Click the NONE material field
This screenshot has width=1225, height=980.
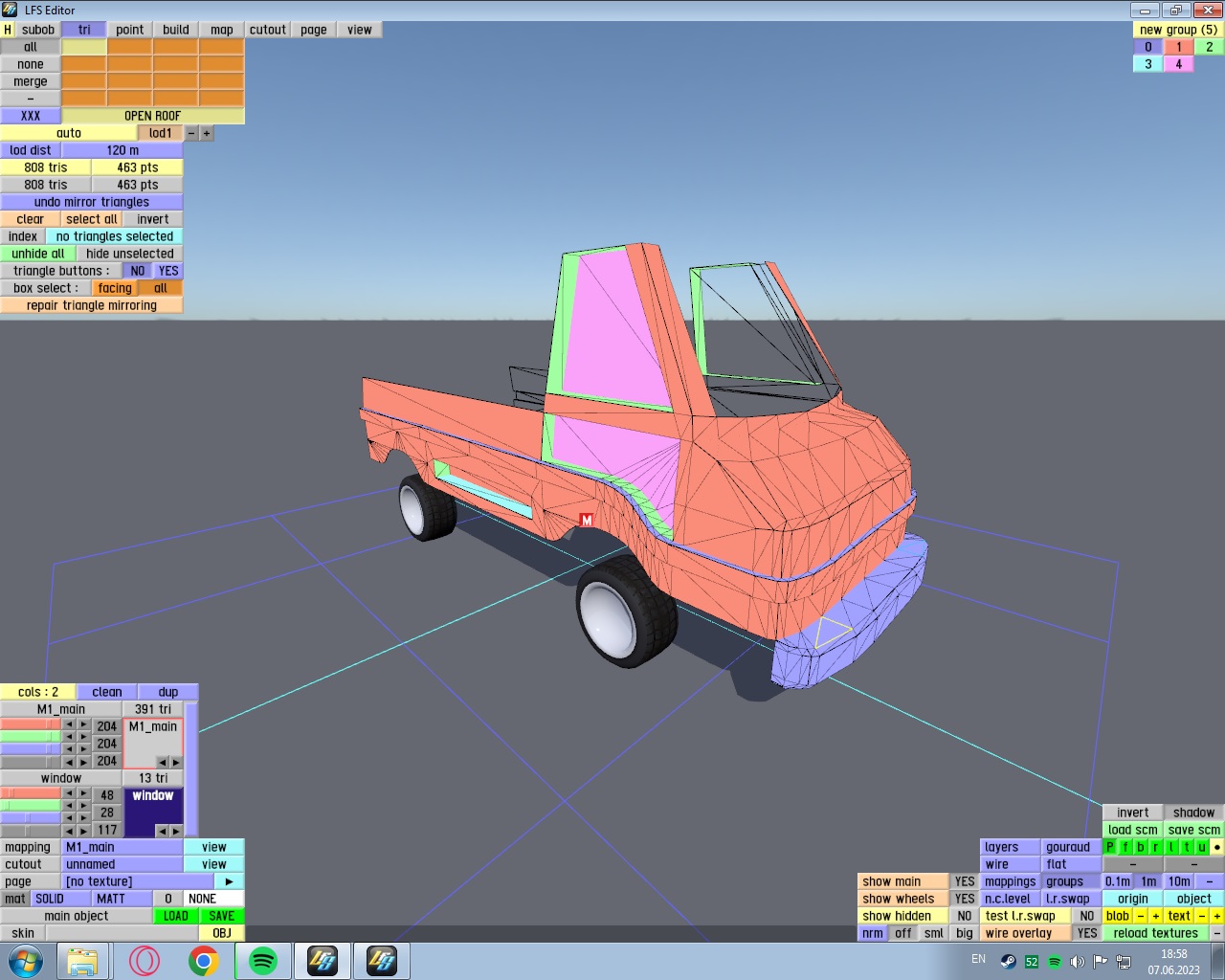click(x=214, y=899)
